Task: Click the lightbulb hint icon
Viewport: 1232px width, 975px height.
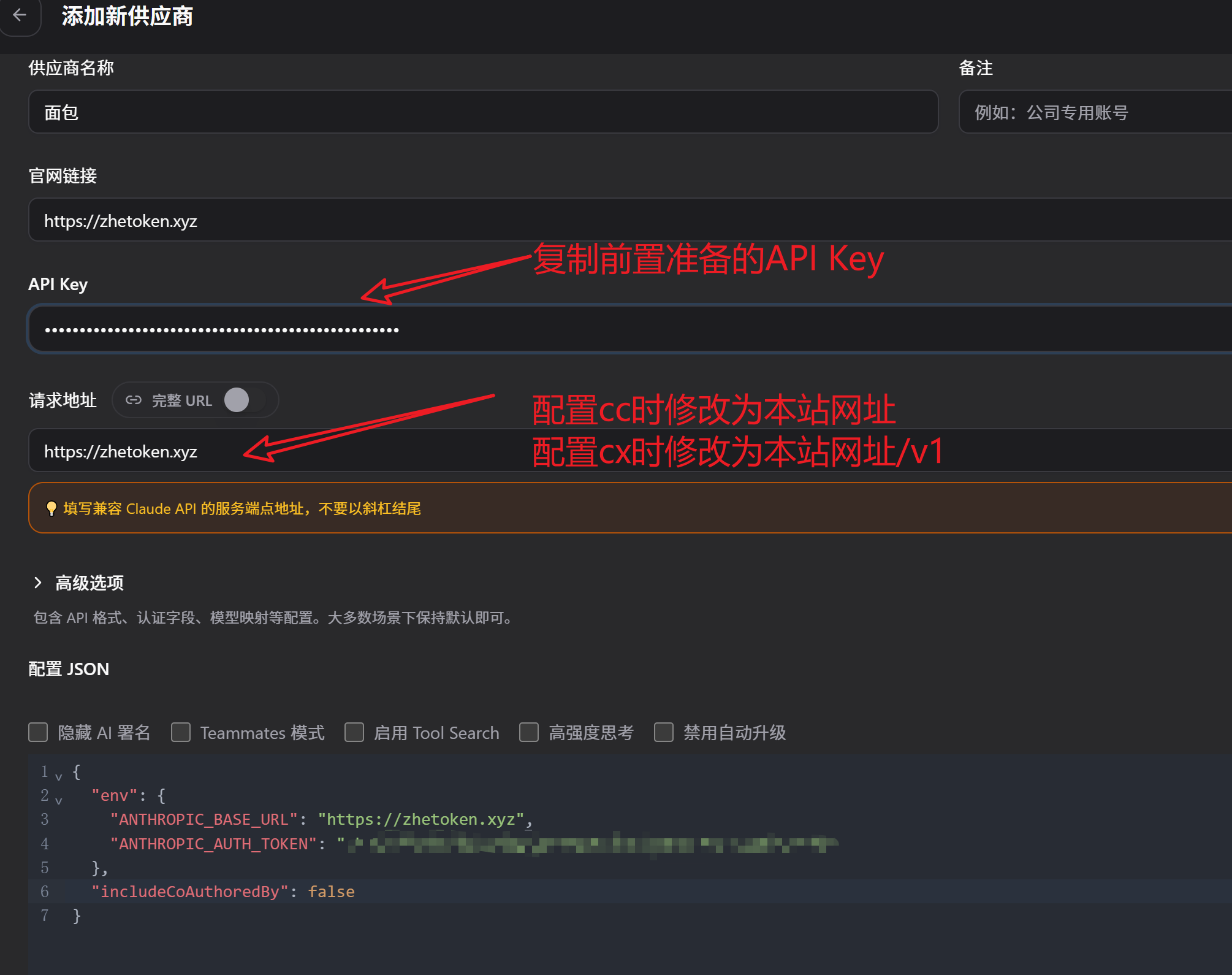Action: click(51, 508)
